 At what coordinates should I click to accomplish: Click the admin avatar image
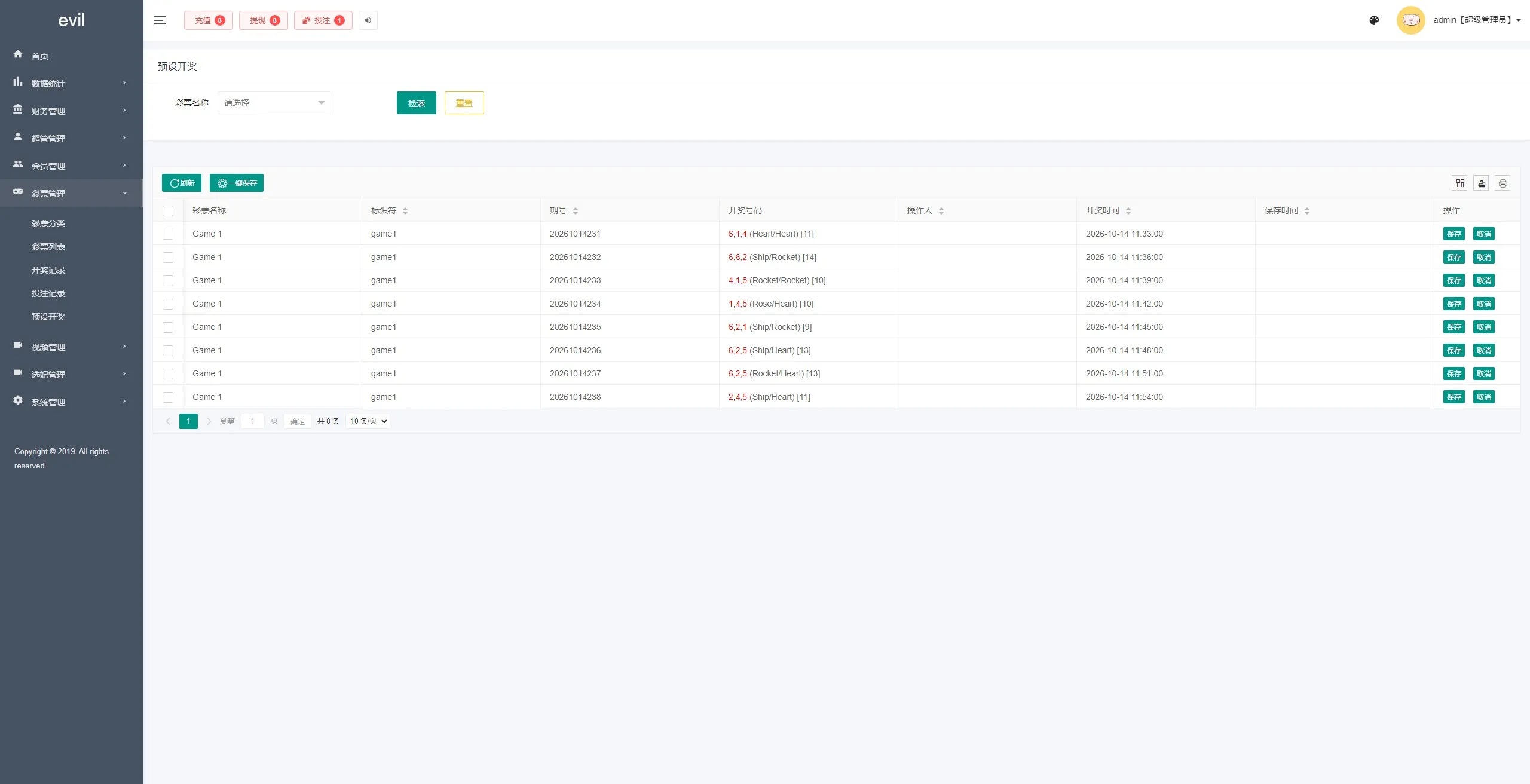[1410, 20]
